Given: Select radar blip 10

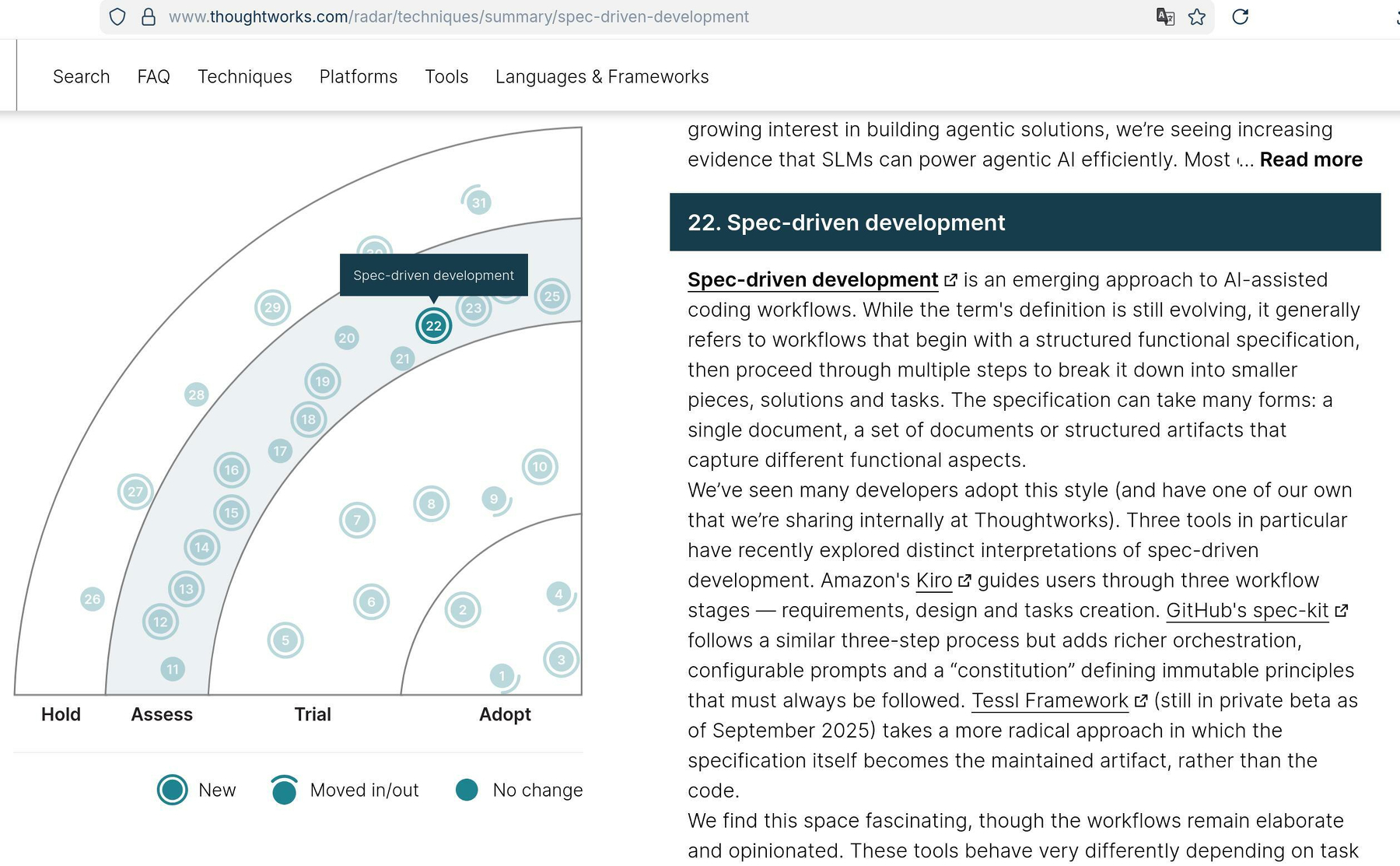Looking at the screenshot, I should pyautogui.click(x=540, y=467).
